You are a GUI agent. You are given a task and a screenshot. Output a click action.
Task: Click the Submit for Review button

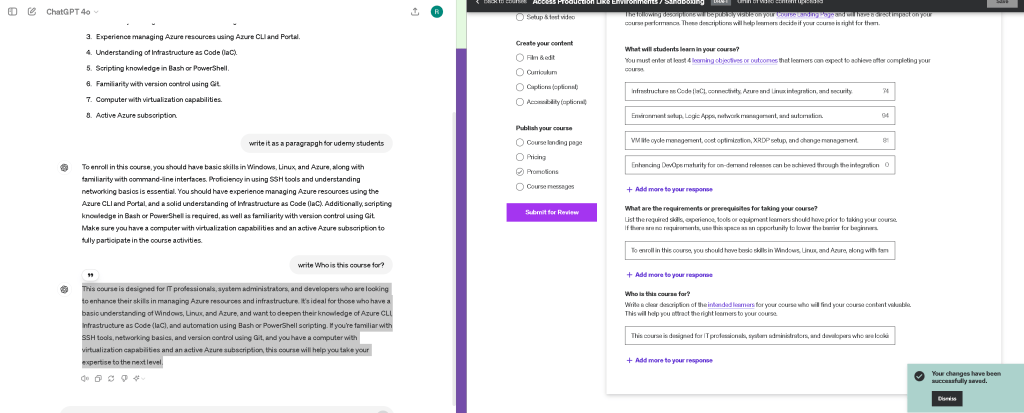pos(552,212)
